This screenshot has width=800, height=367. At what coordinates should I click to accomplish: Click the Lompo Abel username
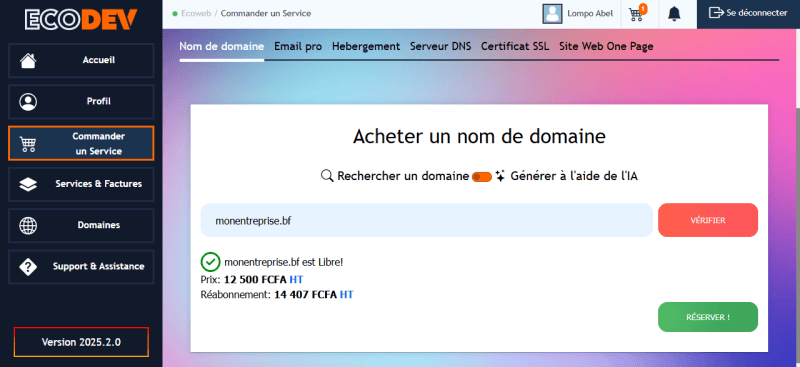(x=590, y=14)
